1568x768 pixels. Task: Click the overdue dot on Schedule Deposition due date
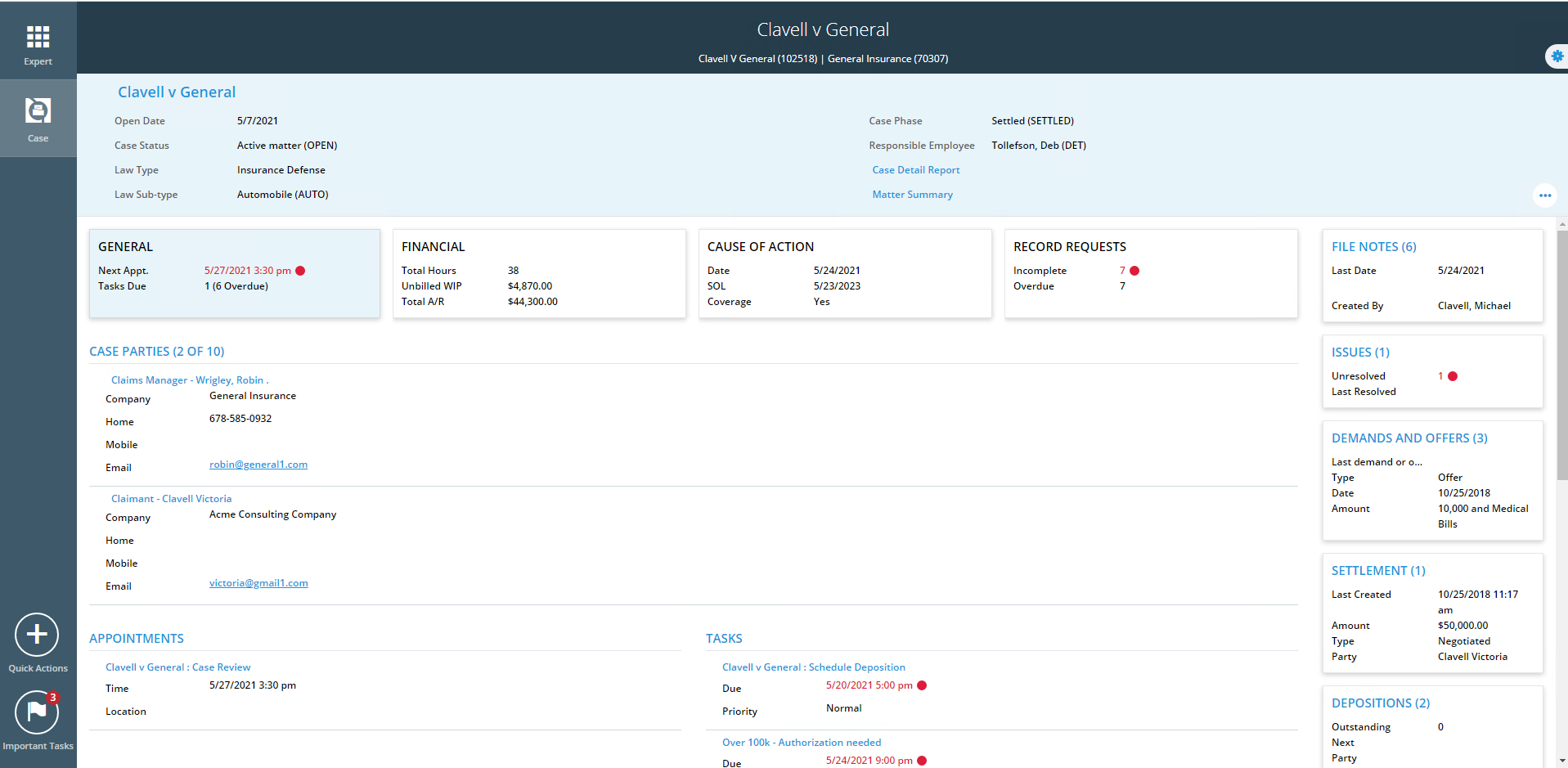point(923,685)
